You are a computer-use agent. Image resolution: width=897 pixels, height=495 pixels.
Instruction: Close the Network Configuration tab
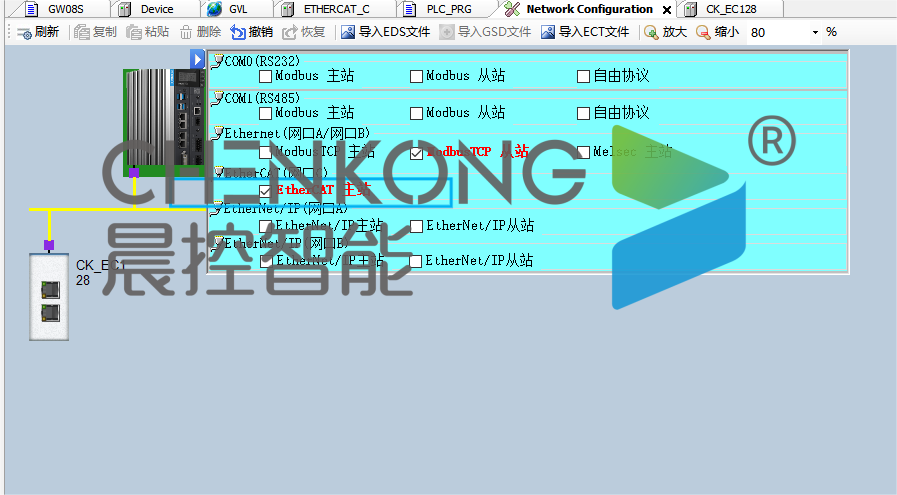point(666,10)
